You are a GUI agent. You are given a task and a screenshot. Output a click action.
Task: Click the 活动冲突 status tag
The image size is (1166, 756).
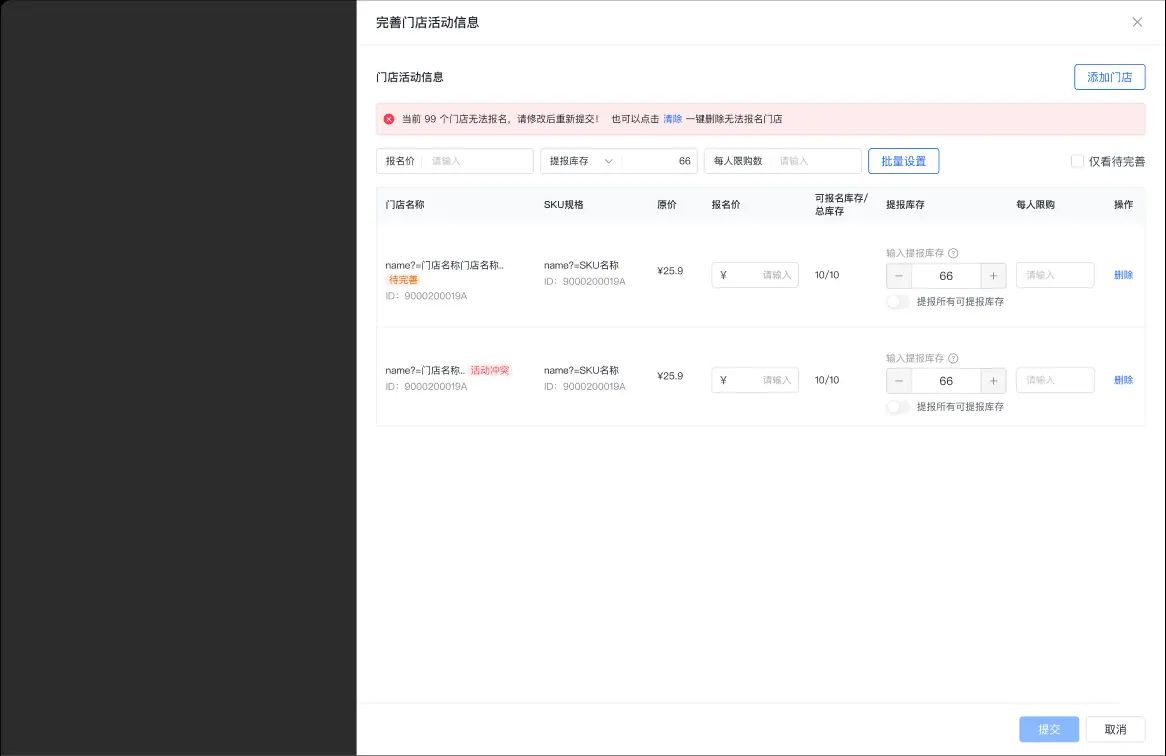(490, 370)
